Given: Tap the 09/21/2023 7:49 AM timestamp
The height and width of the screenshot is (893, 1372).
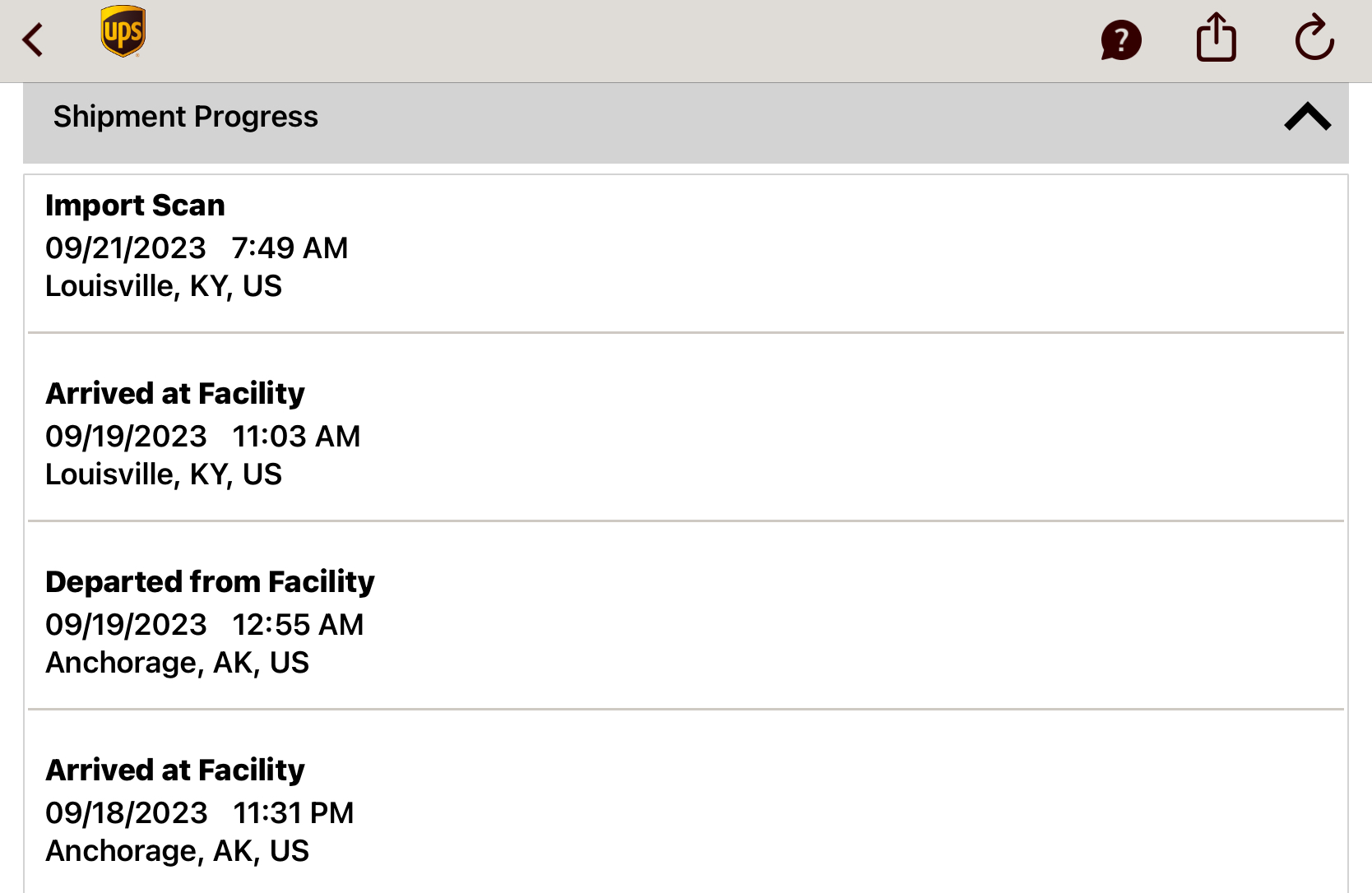Looking at the screenshot, I should pos(197,248).
